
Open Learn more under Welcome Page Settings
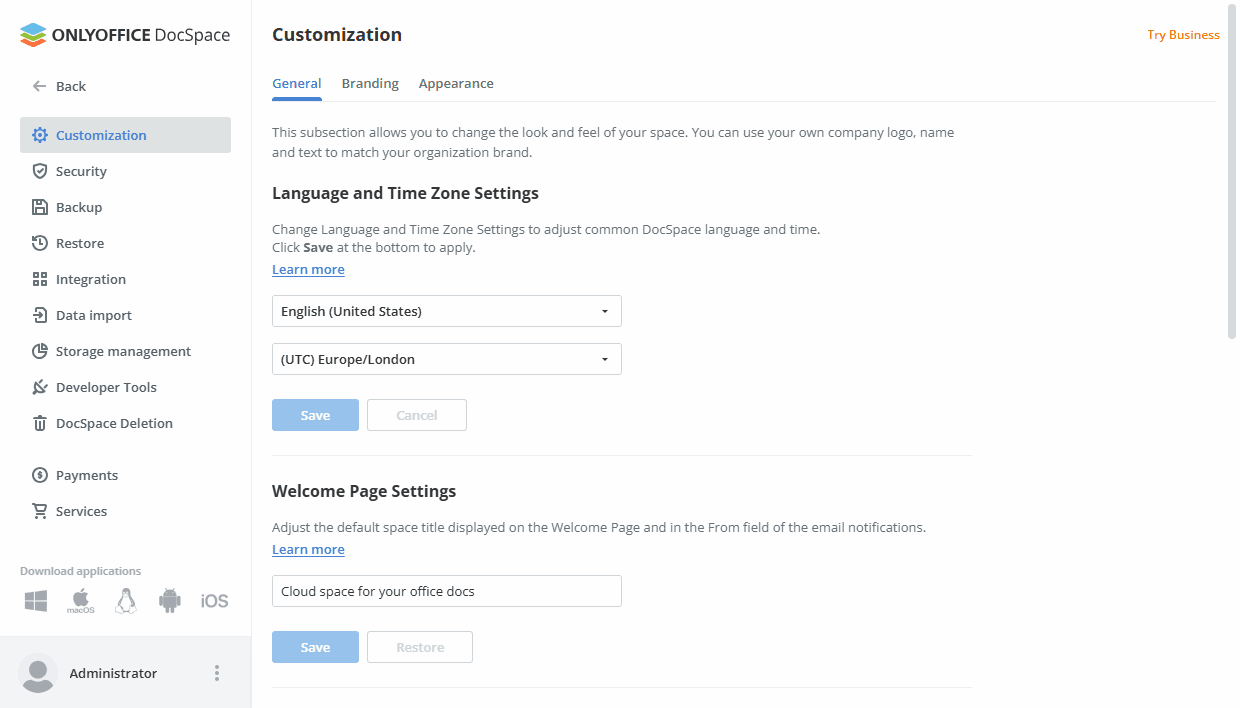308,549
